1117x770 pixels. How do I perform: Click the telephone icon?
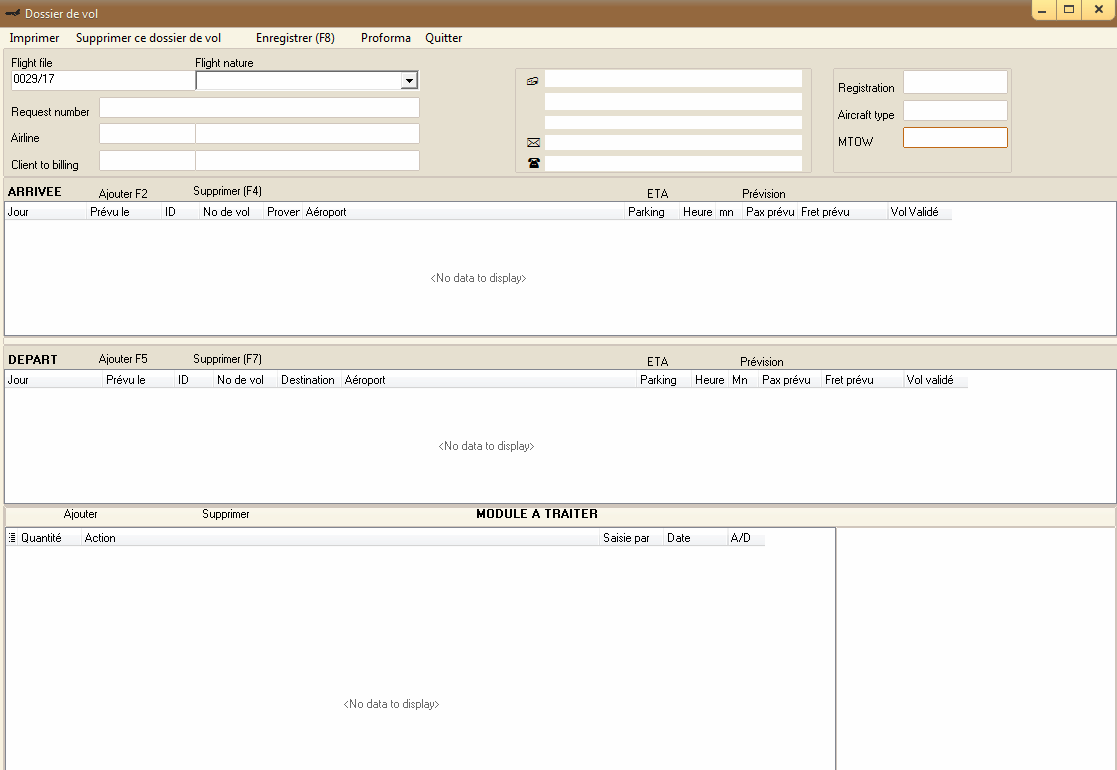click(x=533, y=163)
